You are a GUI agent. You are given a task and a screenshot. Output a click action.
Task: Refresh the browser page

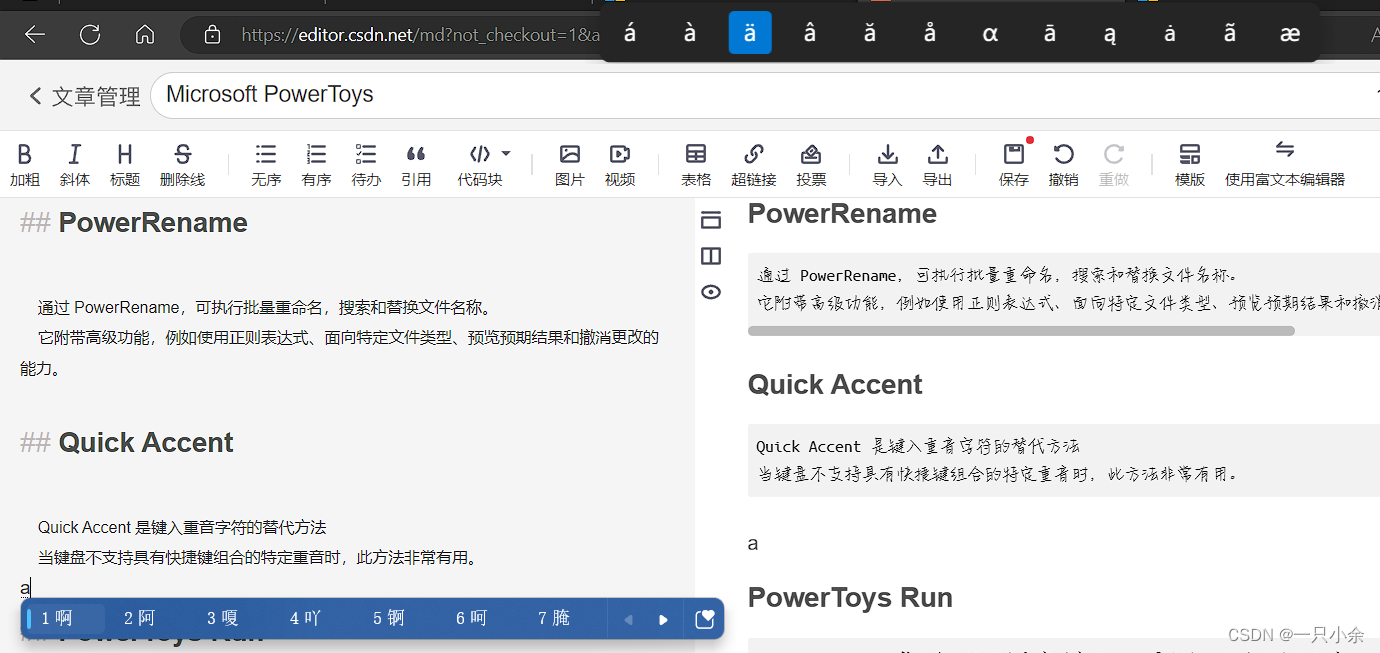[90, 35]
